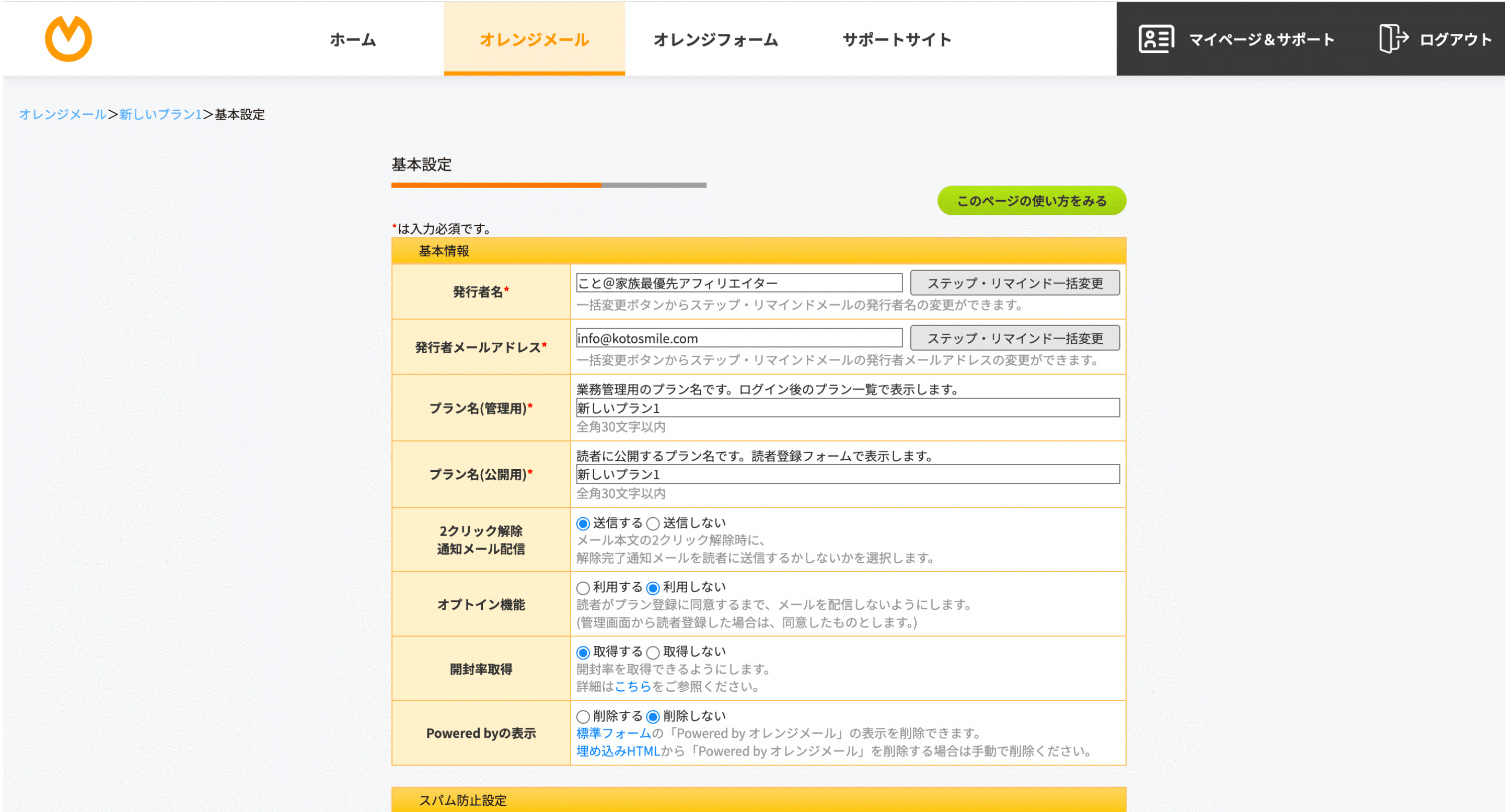Focus the プラン名(管理用) input field

pyautogui.click(x=848, y=408)
